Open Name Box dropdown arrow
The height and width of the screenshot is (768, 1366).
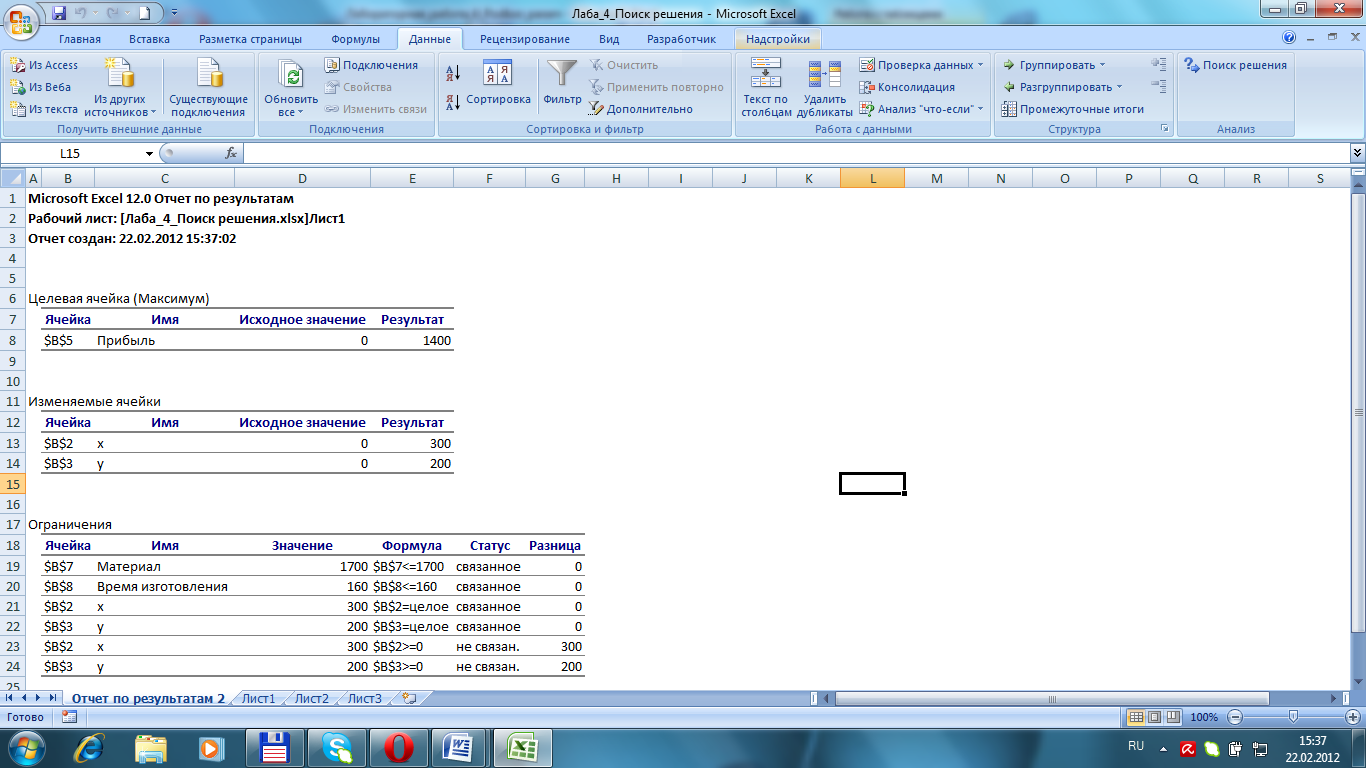(x=149, y=153)
